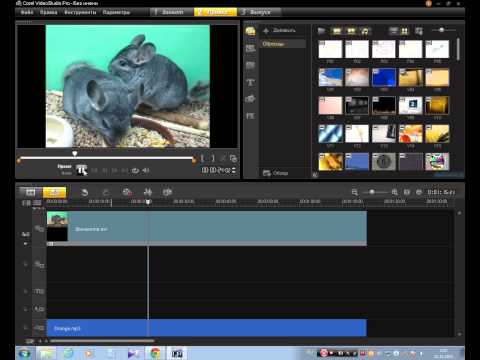480x360 pixels.
Task: Click the Добавить button in the library
Action: (x=279, y=31)
